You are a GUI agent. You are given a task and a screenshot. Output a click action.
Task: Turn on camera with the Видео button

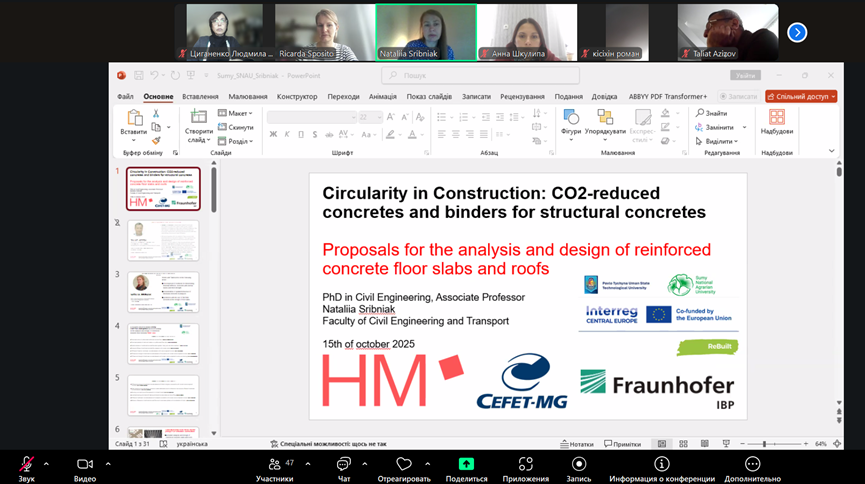coord(85,464)
